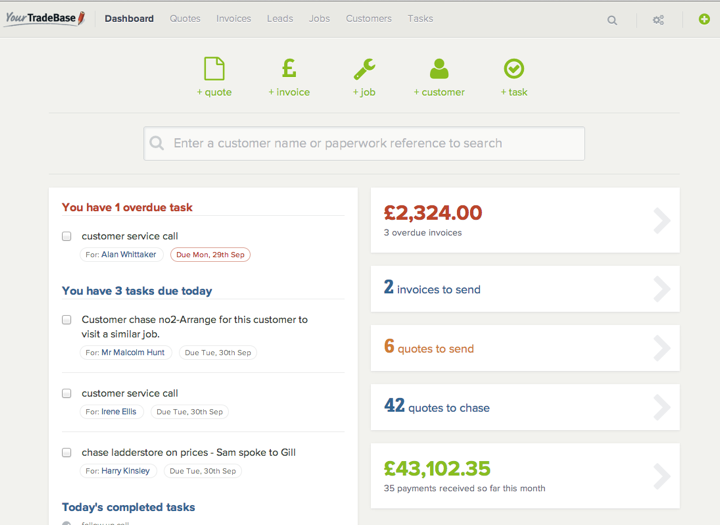
Task: Tick the chase ladderstore on prices checkbox
Action: click(x=67, y=452)
